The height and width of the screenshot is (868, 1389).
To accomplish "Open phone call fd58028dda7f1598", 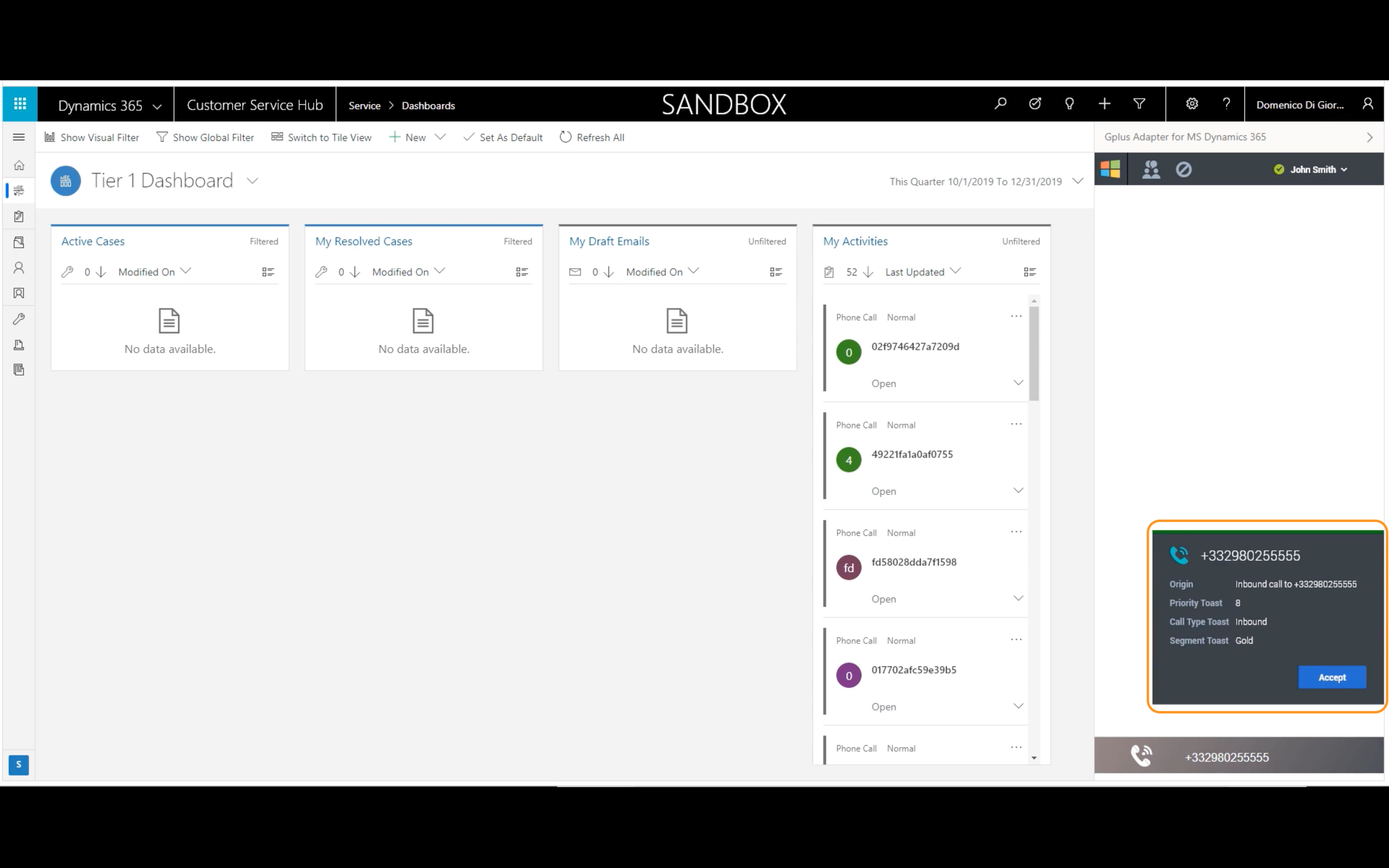I will 914,562.
